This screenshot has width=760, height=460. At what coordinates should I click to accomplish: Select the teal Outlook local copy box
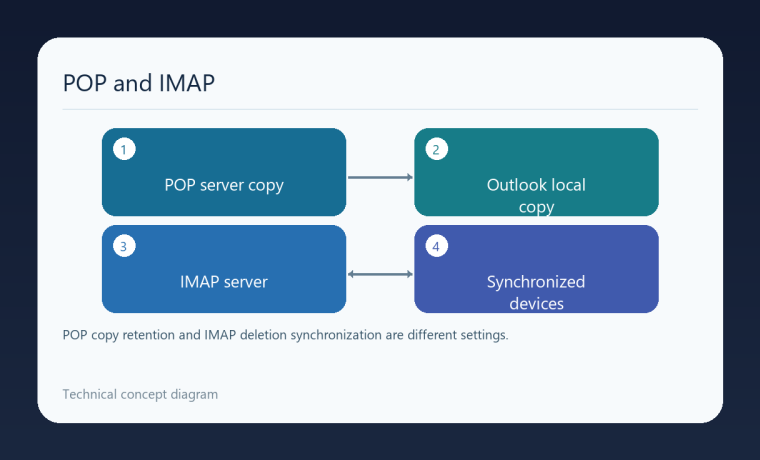(536, 172)
